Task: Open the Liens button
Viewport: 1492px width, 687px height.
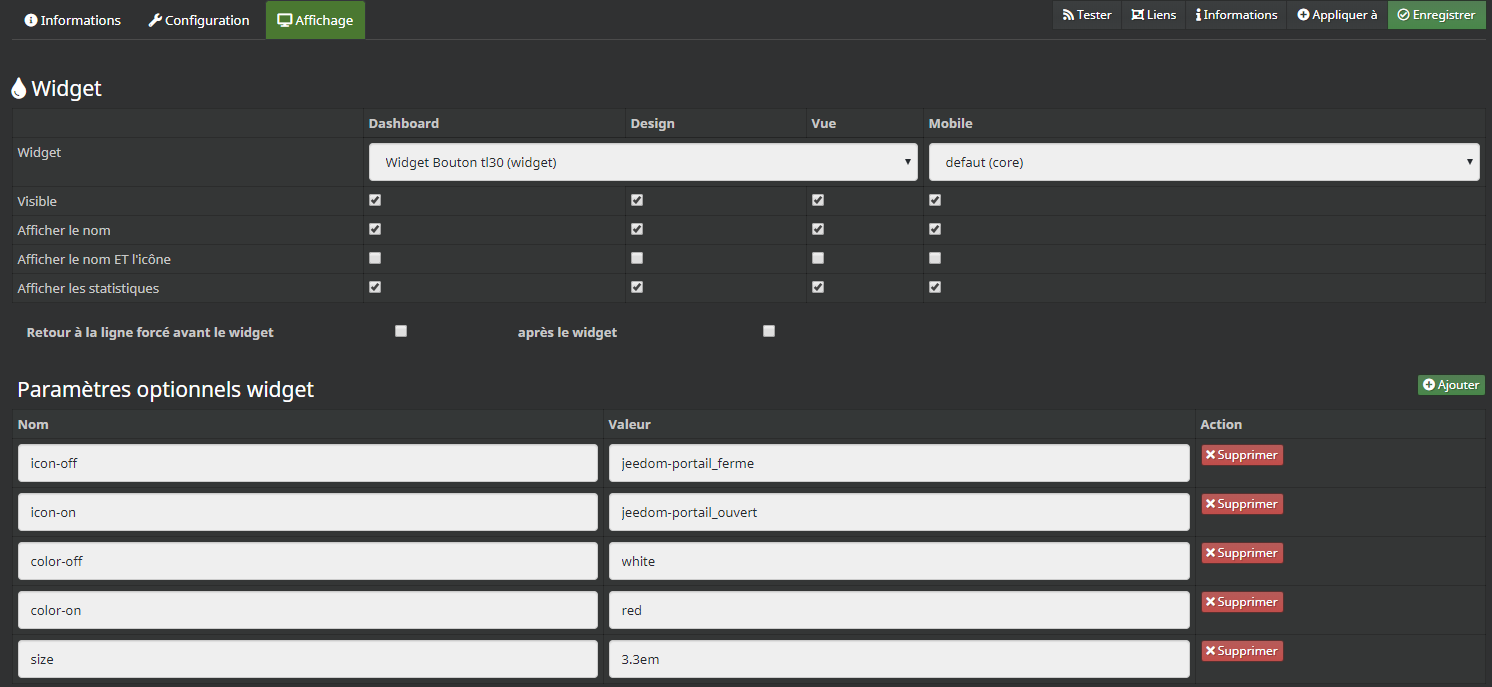Action: point(1154,15)
